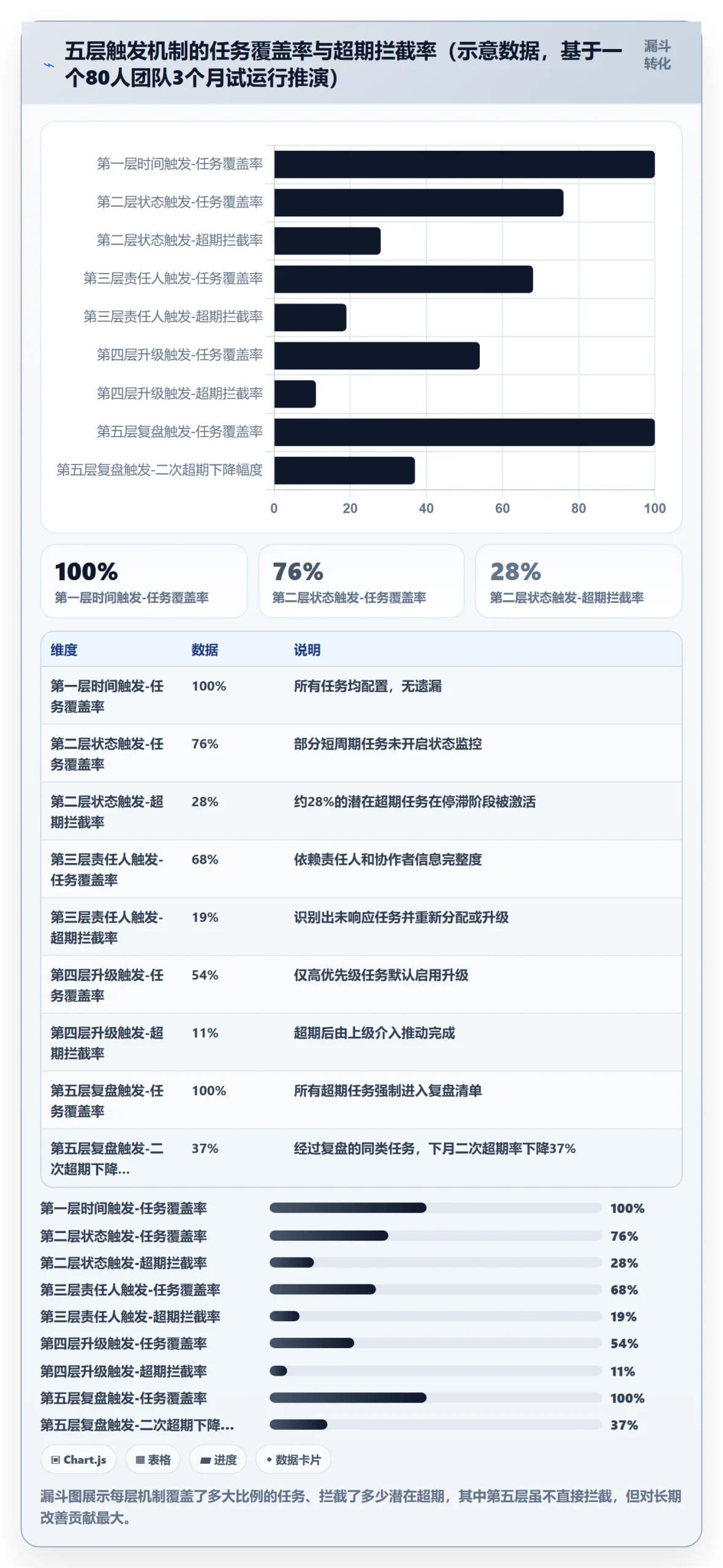
Task: Click the table cell 所有任务均配置，无遗漏
Action: [x=368, y=686]
